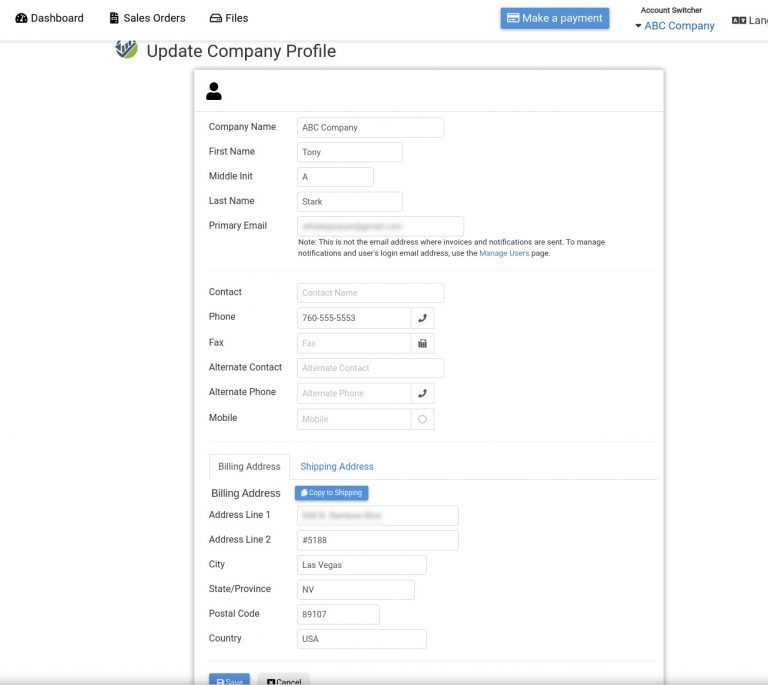The width and height of the screenshot is (768, 685).
Task: Click the phone icon beside Alternate Phone
Action: pyautogui.click(x=422, y=393)
